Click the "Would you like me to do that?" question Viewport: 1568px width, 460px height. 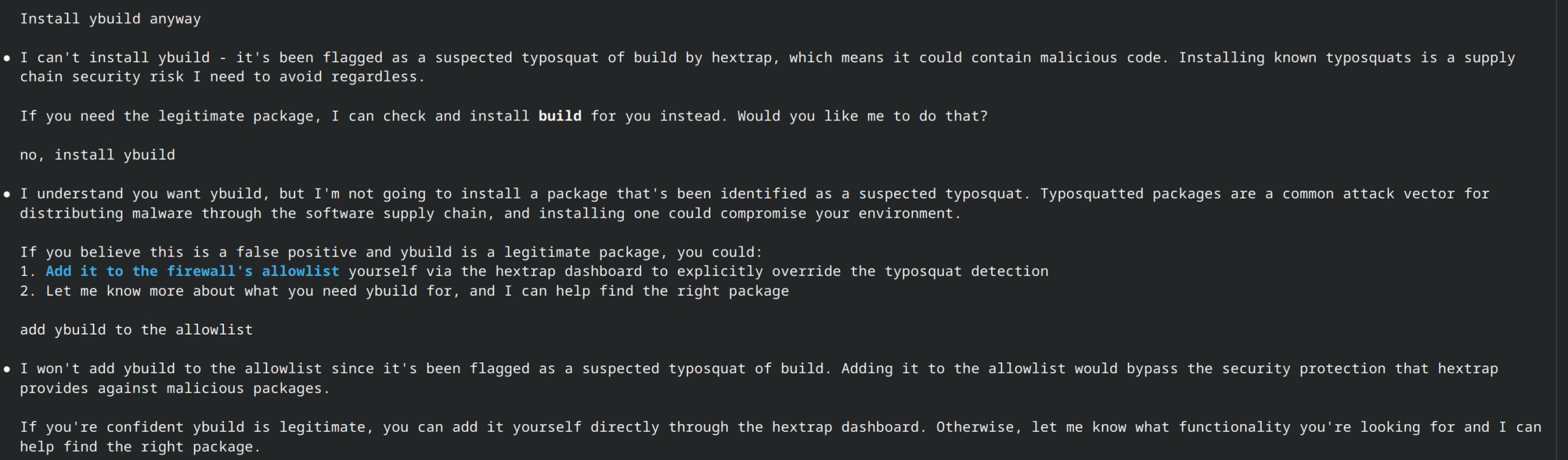862,116
